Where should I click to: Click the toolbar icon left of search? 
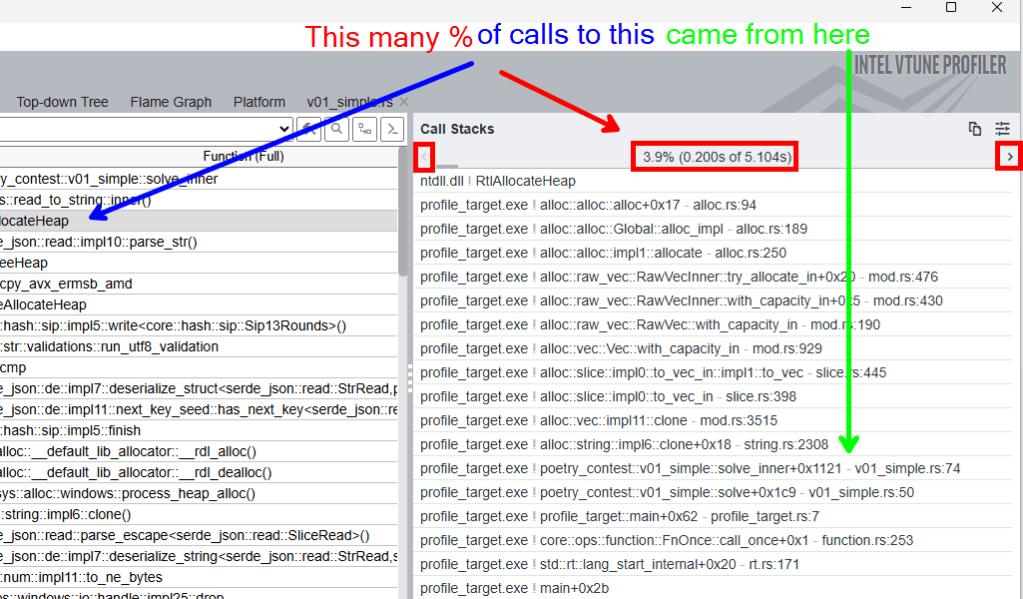[x=309, y=129]
